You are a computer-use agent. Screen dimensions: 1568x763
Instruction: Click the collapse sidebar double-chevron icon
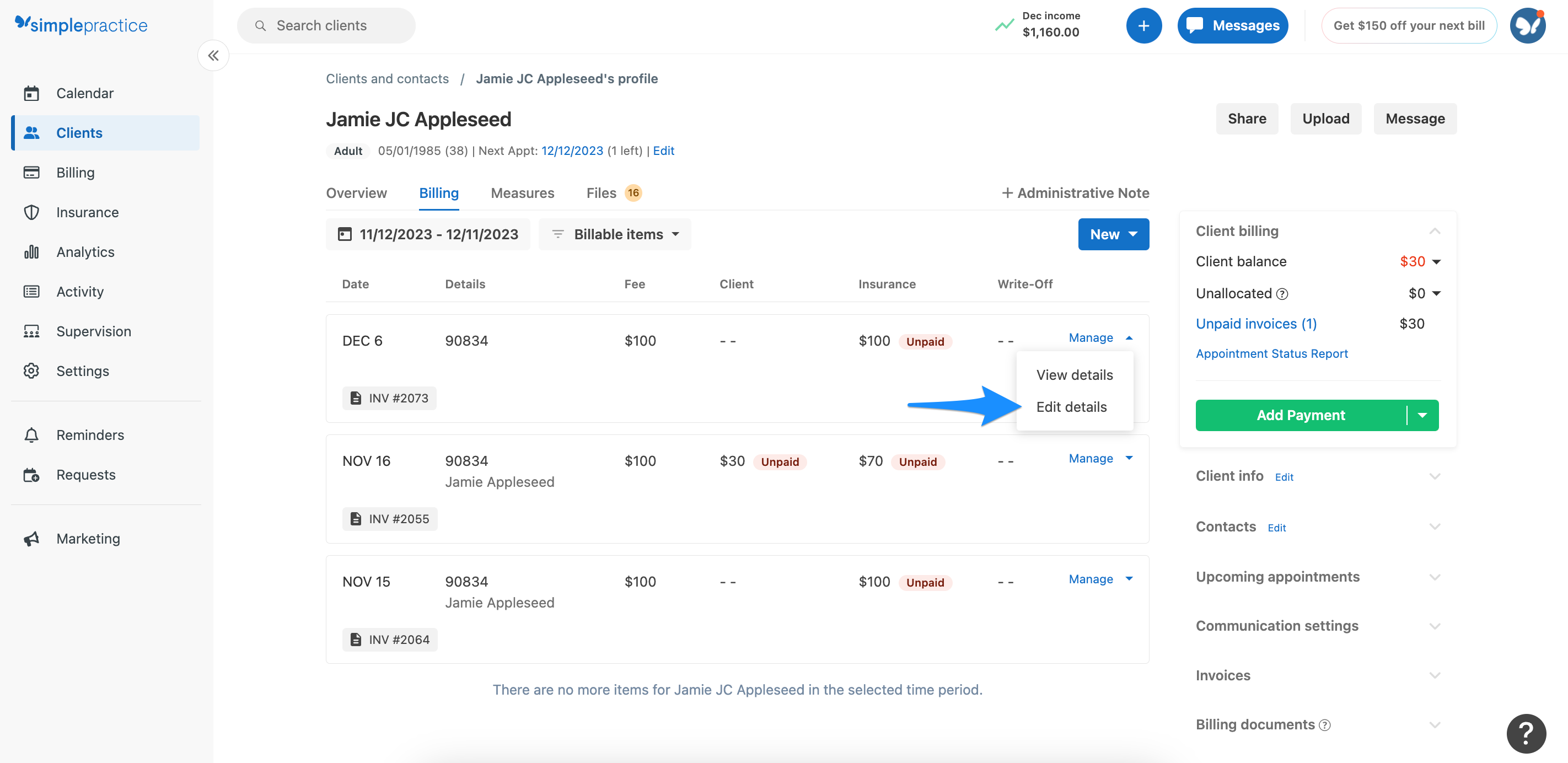[x=213, y=56]
